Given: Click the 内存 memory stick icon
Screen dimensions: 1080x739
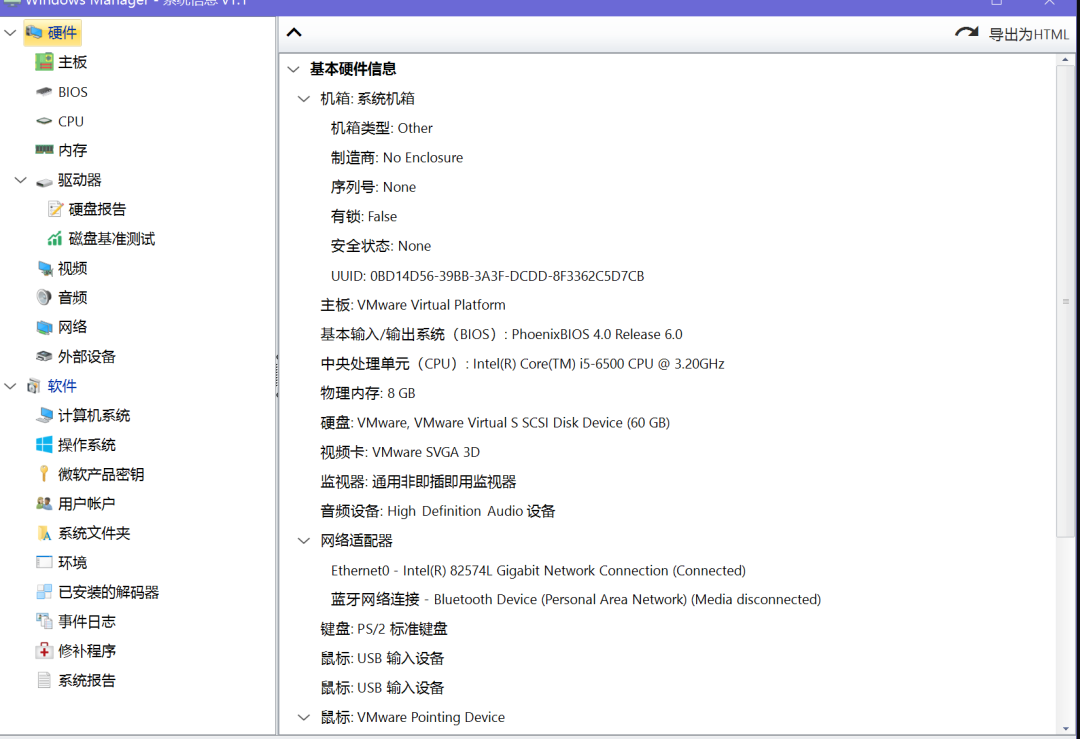Looking at the screenshot, I should click(x=44, y=150).
